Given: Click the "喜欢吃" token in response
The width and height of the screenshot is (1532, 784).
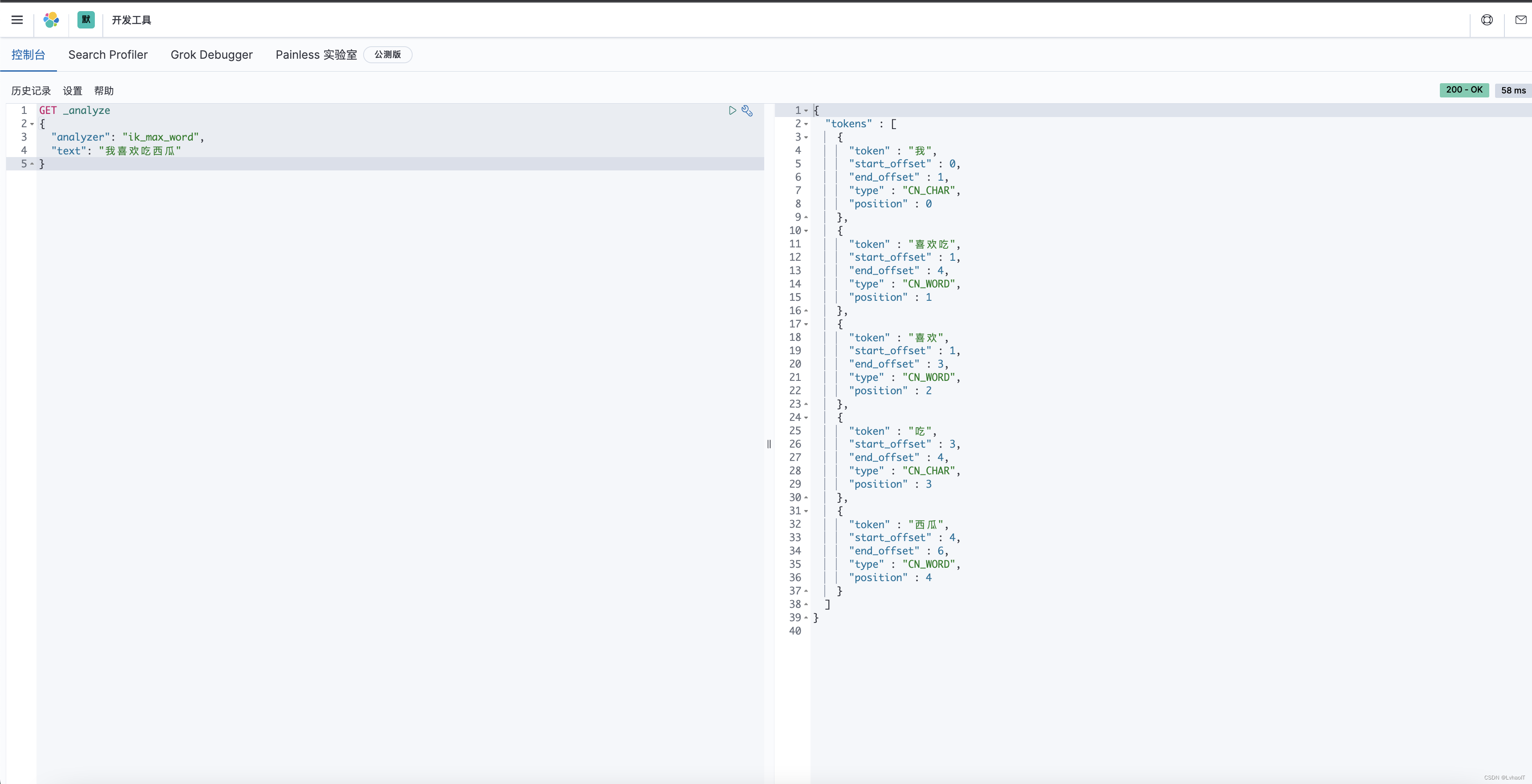Looking at the screenshot, I should point(932,244).
